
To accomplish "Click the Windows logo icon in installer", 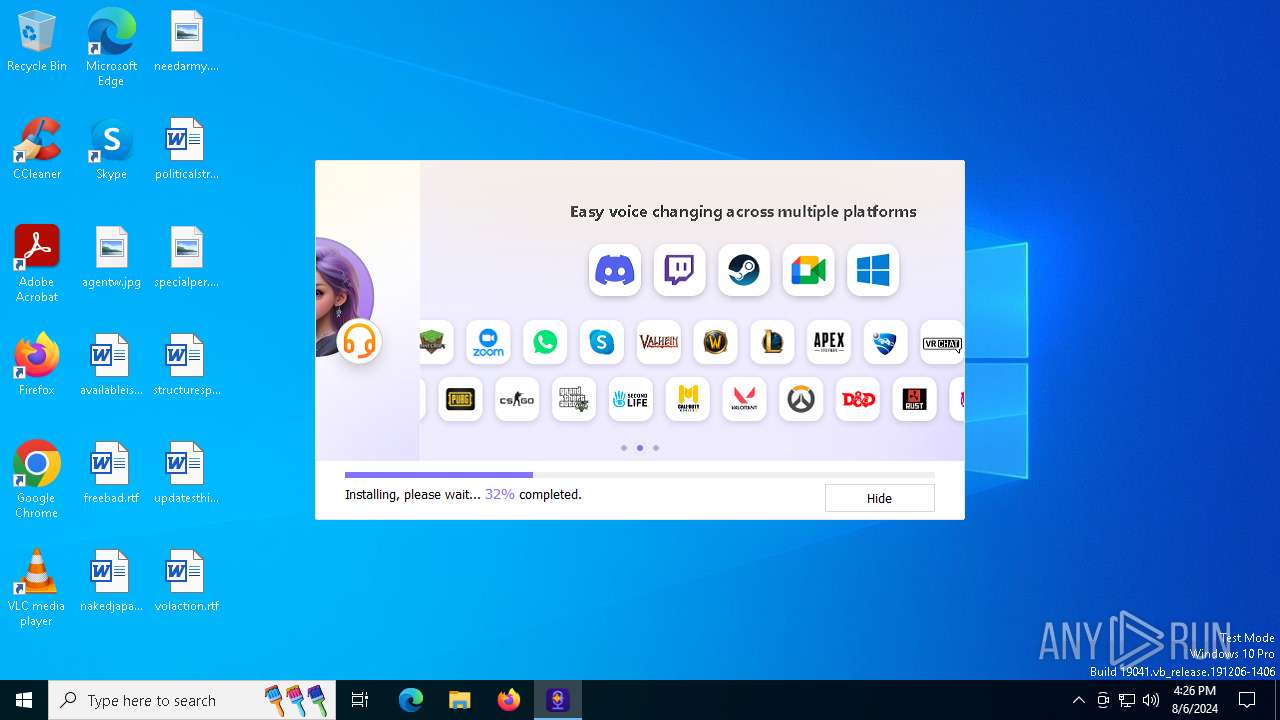I will pyautogui.click(x=873, y=270).
